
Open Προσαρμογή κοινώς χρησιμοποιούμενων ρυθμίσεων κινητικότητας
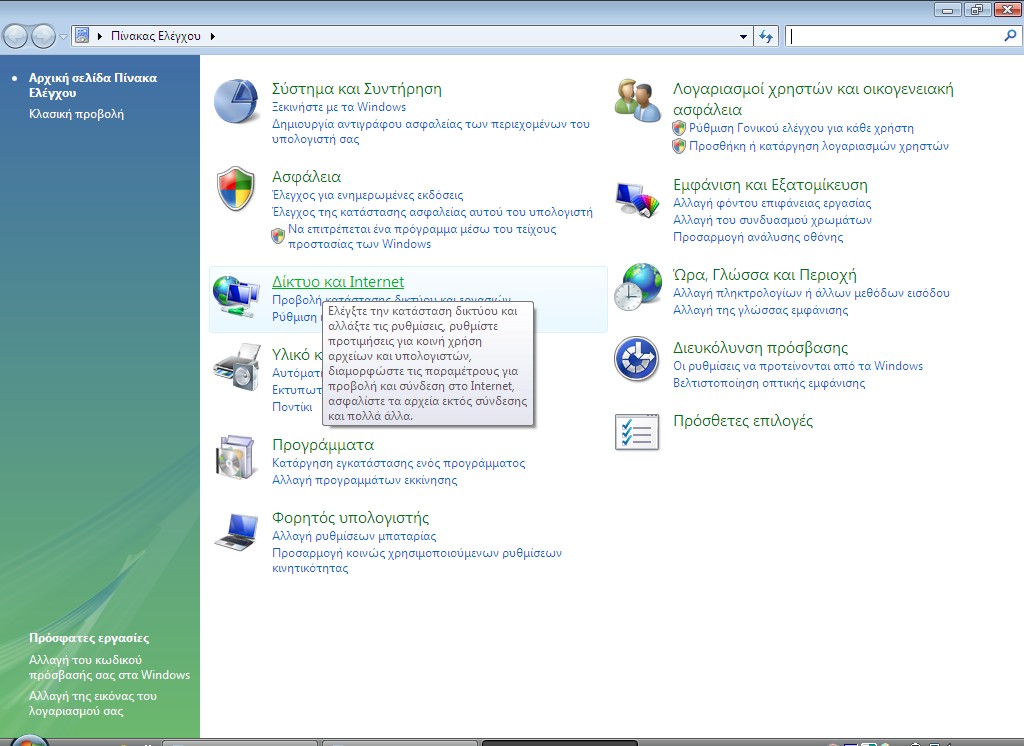coord(417,560)
